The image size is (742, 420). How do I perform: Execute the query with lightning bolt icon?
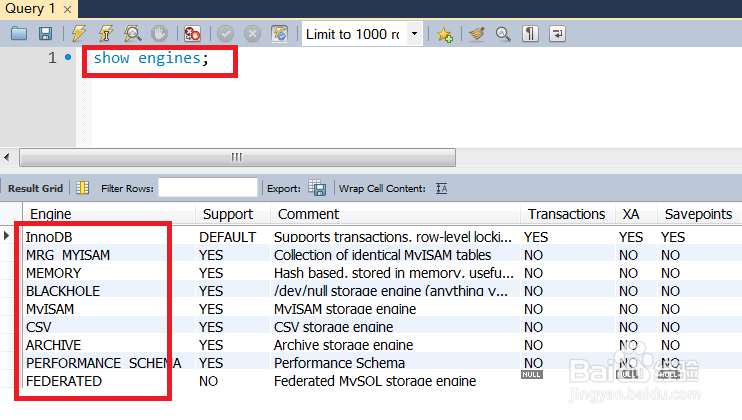coord(79,34)
